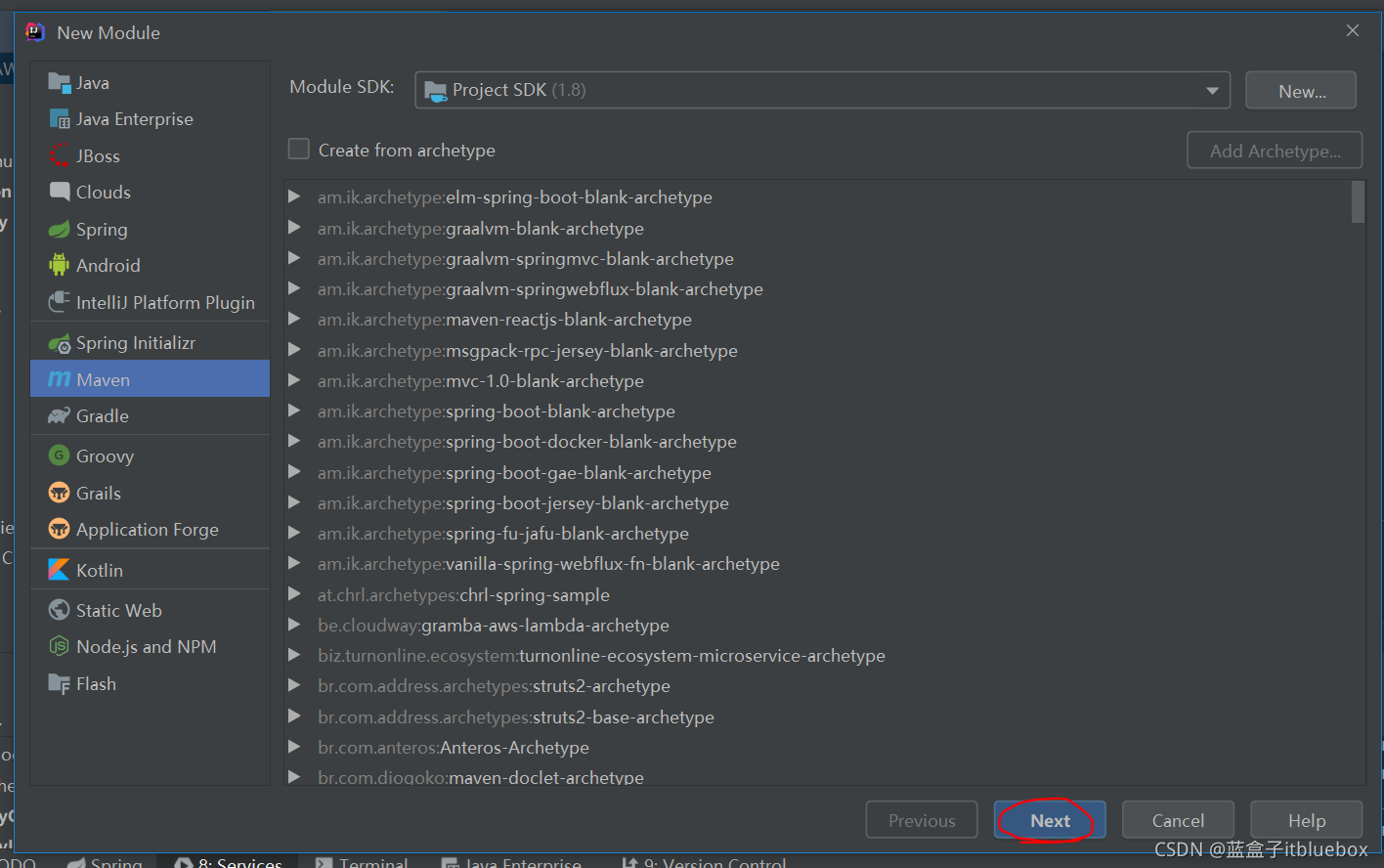Expand graalvm-blank-archetype entry
This screenshot has height=868, width=1384.
point(294,228)
